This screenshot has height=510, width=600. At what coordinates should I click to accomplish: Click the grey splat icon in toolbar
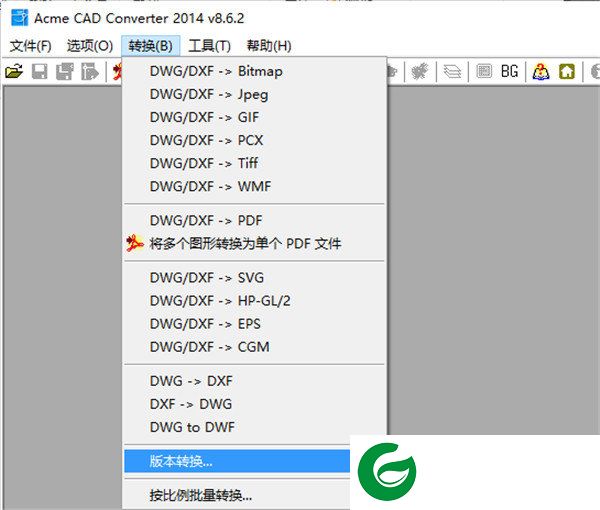(420, 72)
